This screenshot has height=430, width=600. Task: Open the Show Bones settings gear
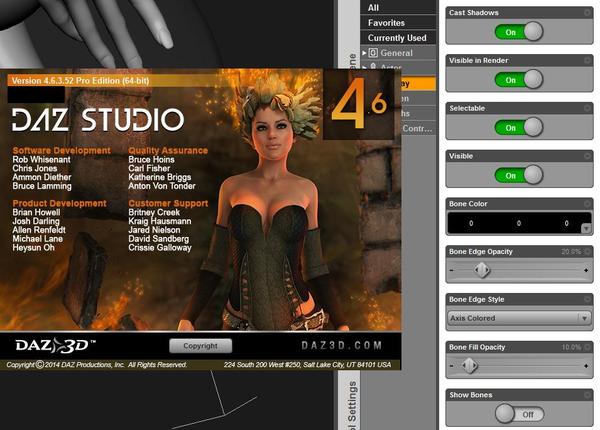click(587, 395)
